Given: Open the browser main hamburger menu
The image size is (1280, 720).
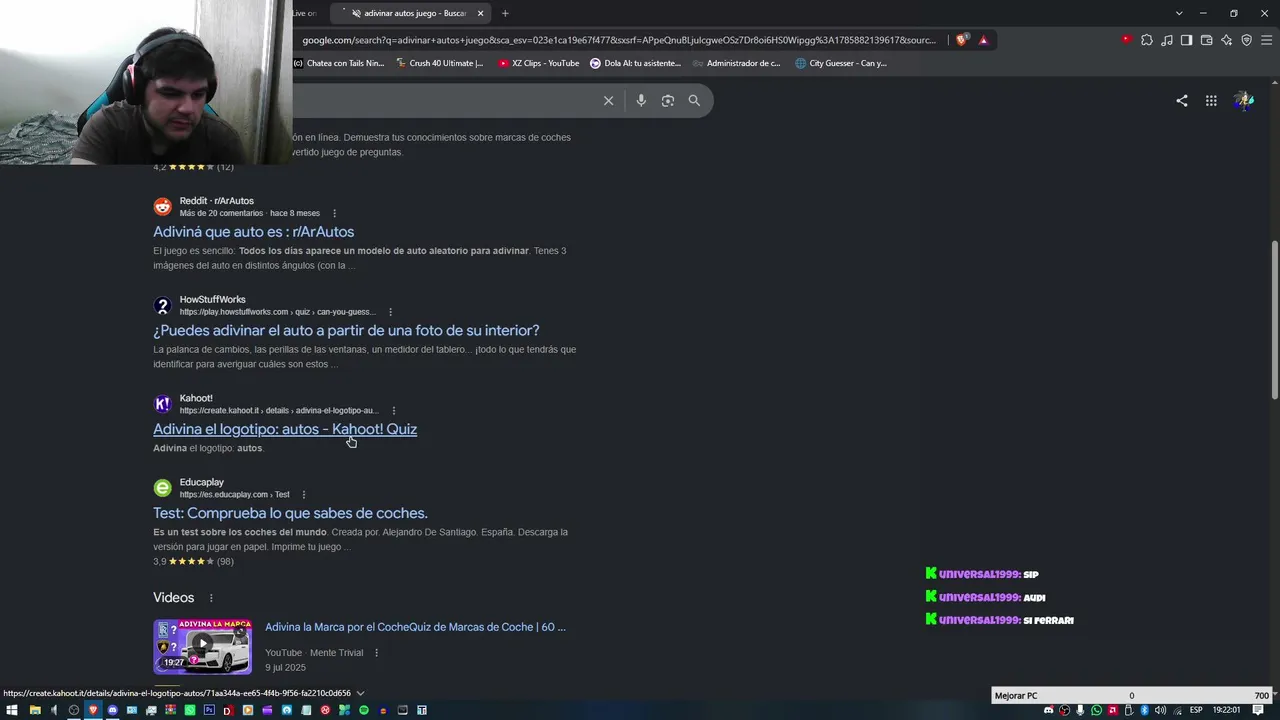Looking at the screenshot, I should tap(1267, 40).
